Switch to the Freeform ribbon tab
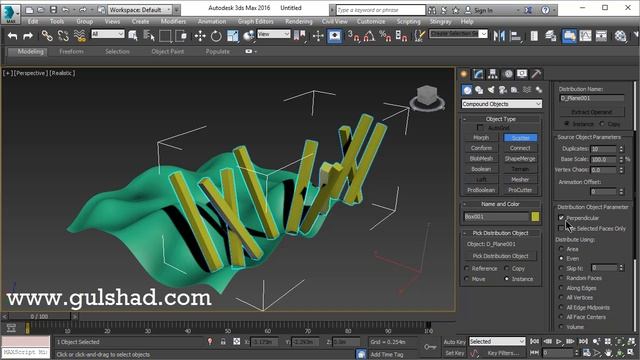Image resolution: width=640 pixels, height=360 pixels. click(71, 51)
